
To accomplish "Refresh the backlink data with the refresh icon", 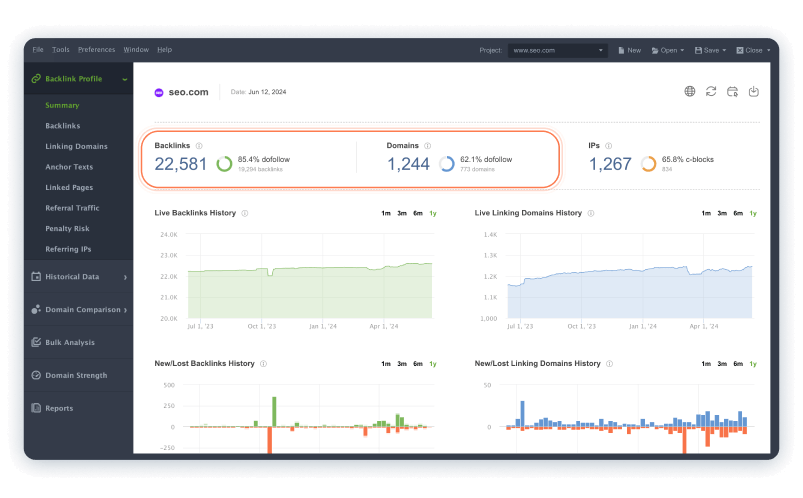I will [x=711, y=91].
